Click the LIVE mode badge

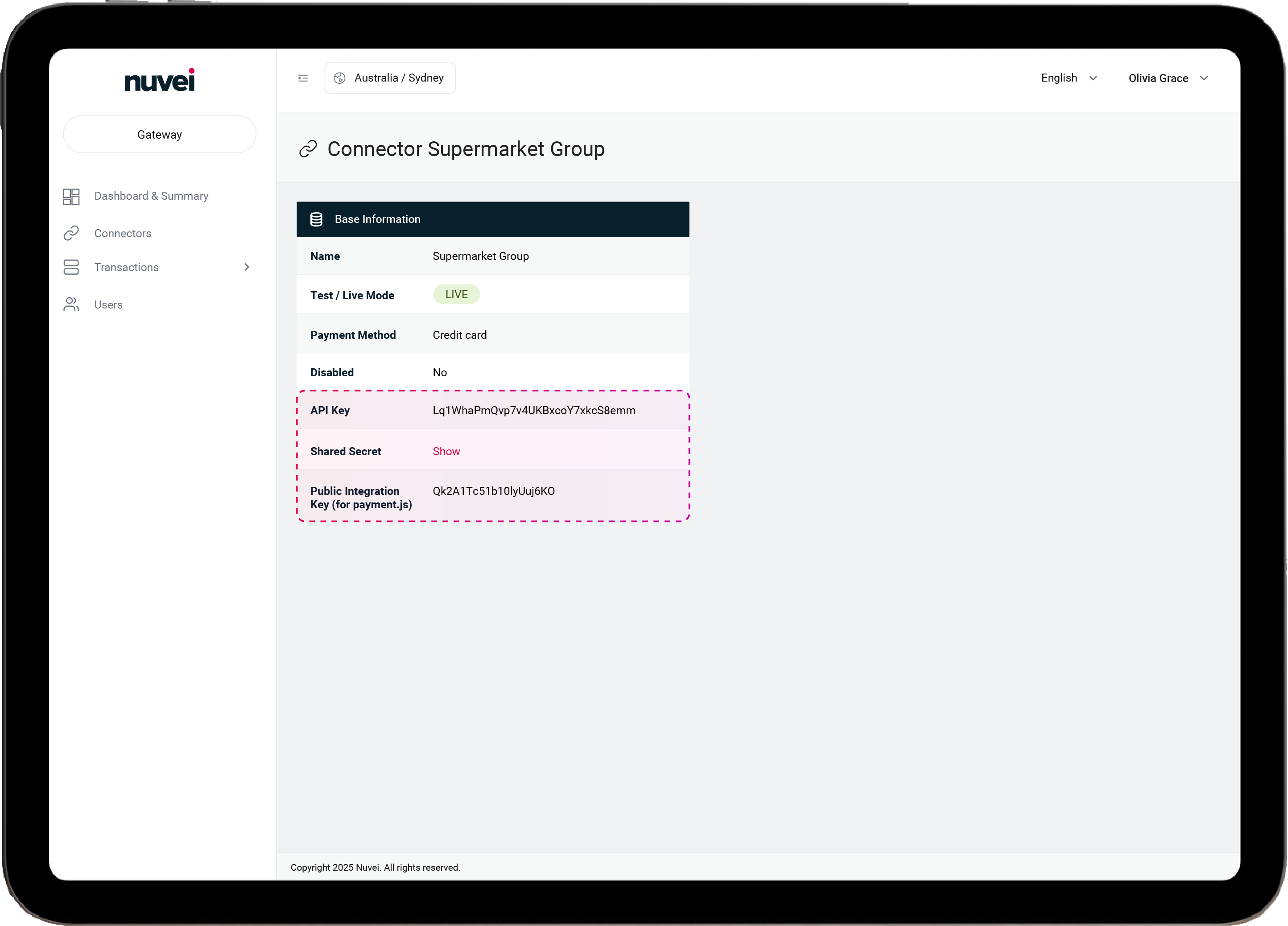[457, 295]
